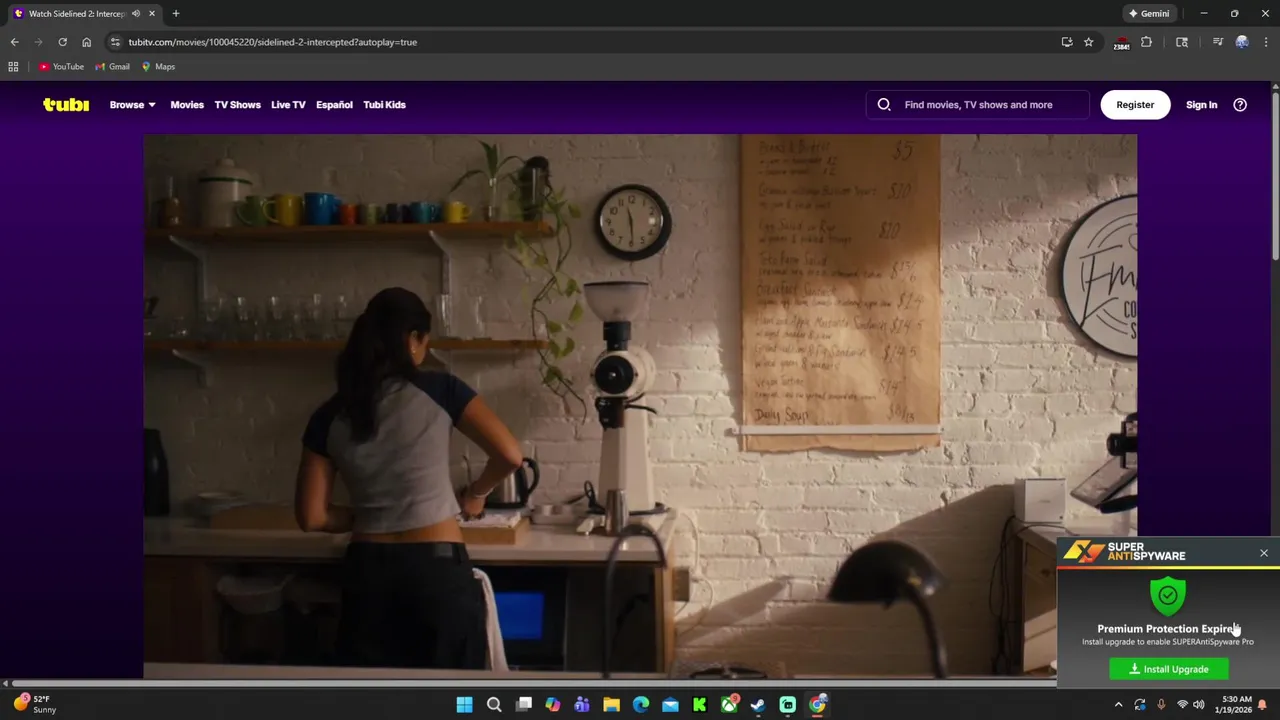Open the red extension with 23841 badge

(x=1121, y=42)
